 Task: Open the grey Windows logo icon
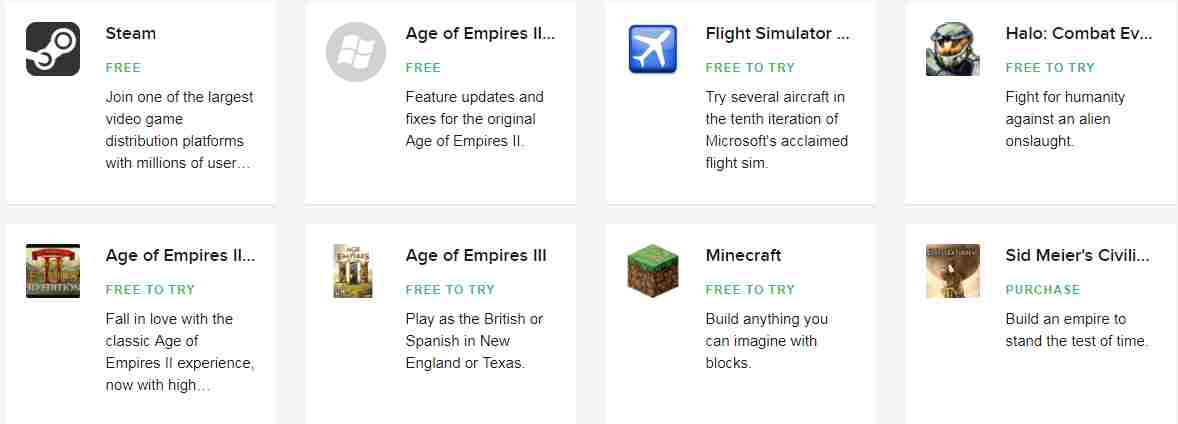[355, 51]
